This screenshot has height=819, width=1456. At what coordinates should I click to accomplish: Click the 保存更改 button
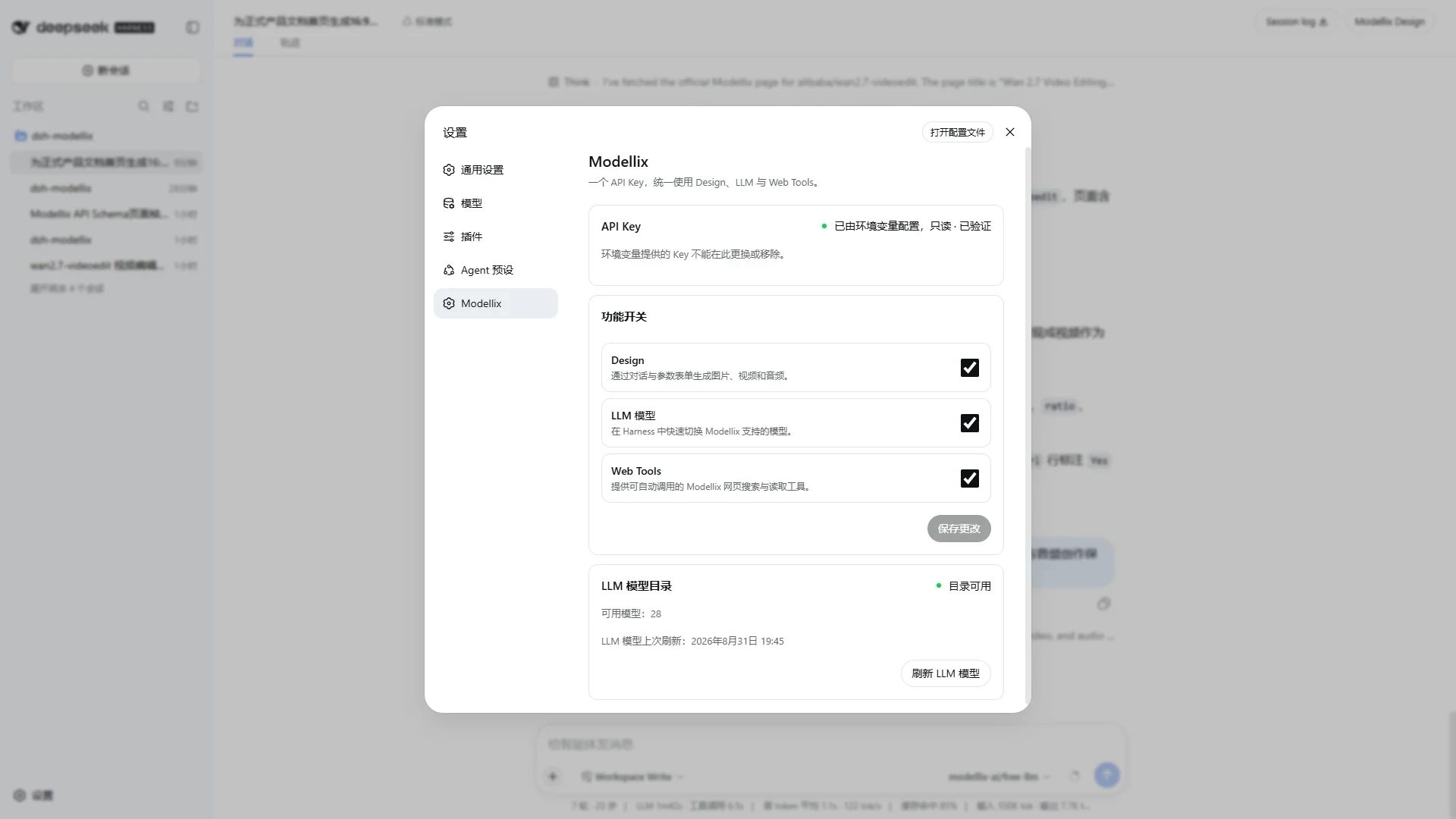coord(959,529)
